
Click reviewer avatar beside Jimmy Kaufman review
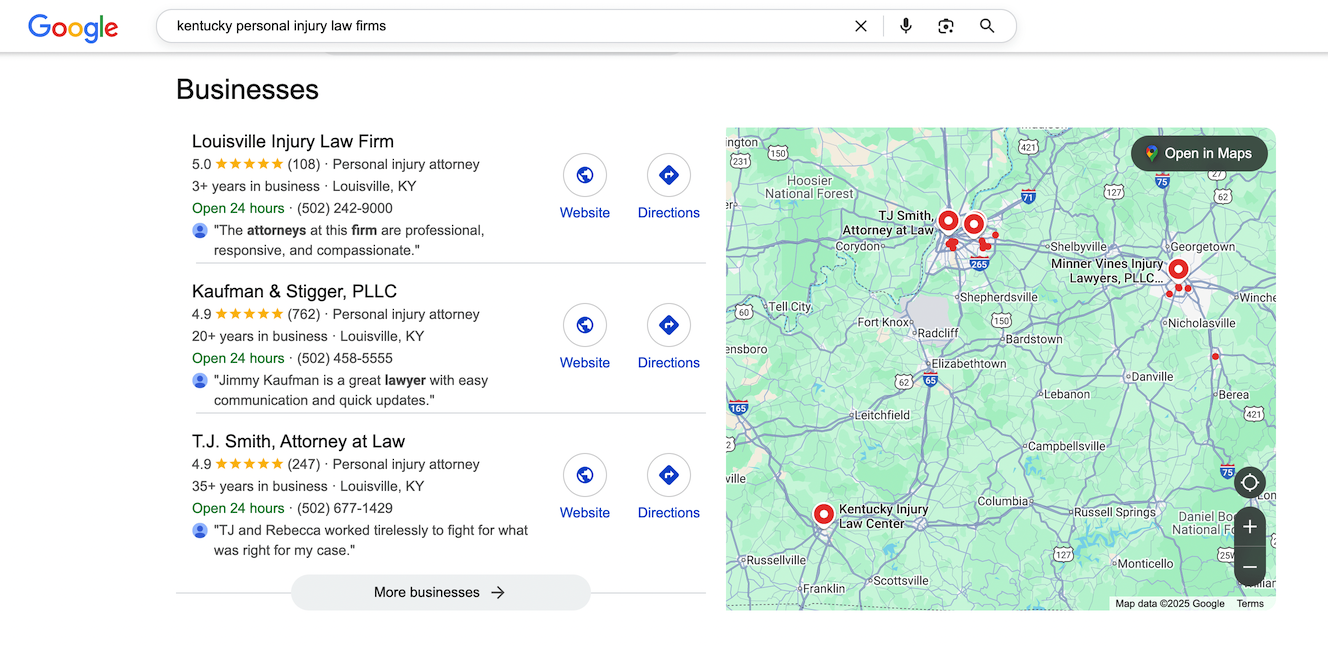pos(200,380)
